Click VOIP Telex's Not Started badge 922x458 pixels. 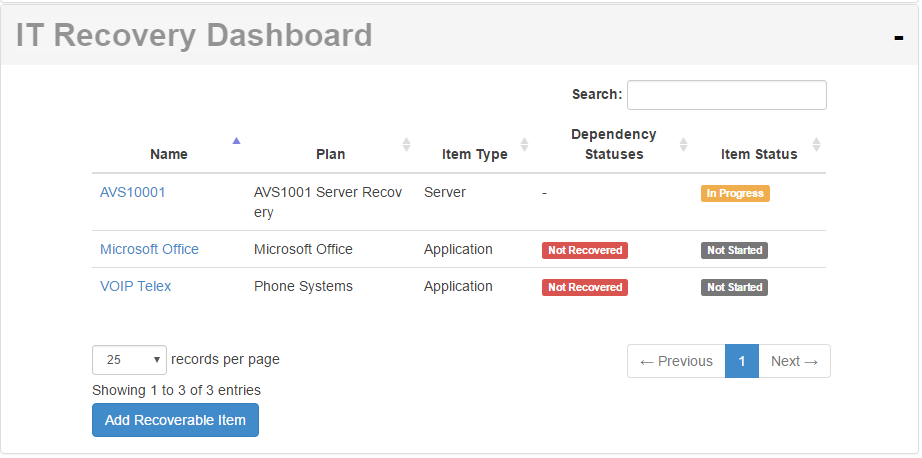734,287
